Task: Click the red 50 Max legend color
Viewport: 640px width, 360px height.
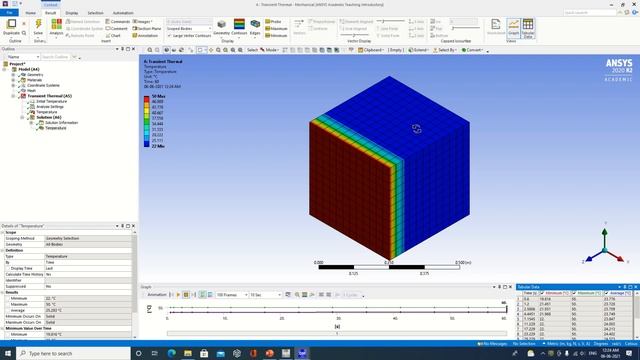Action: coord(147,98)
